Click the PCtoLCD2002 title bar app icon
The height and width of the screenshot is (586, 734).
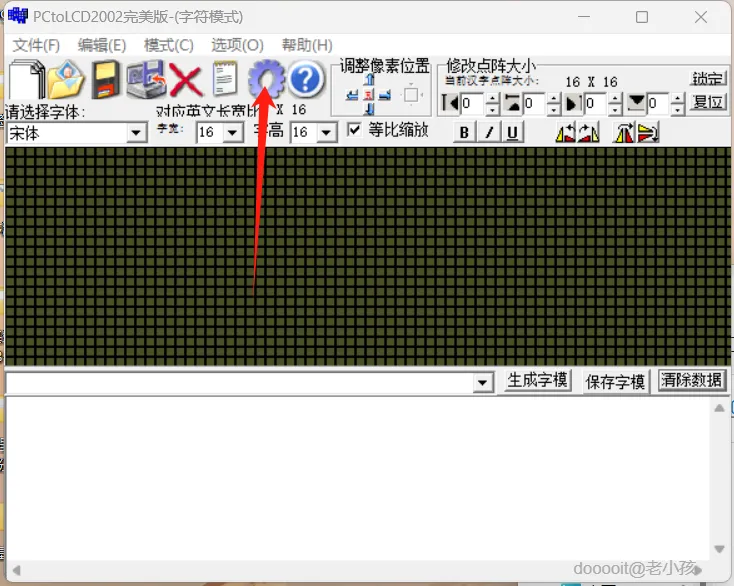pos(18,16)
